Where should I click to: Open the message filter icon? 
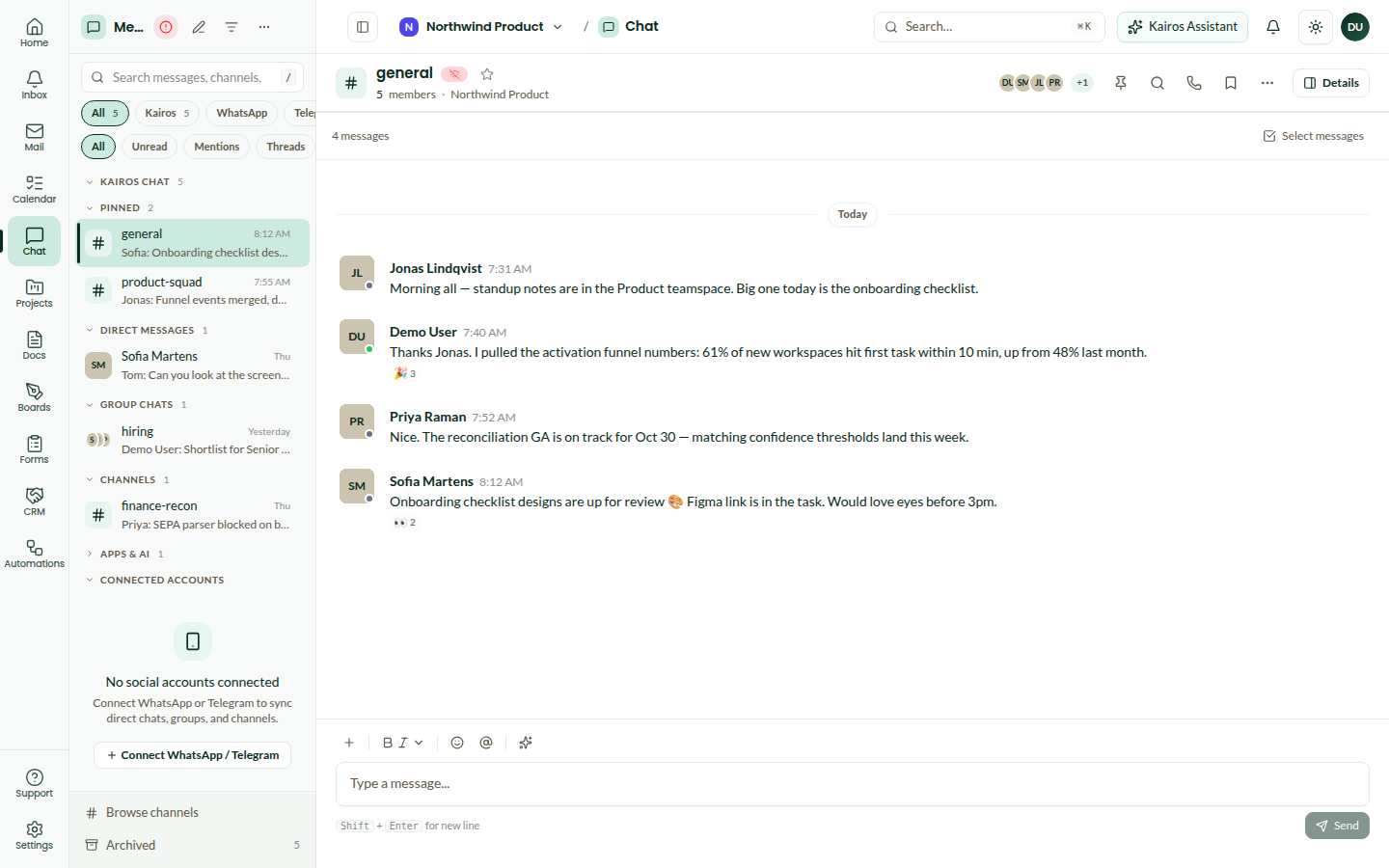point(231,27)
